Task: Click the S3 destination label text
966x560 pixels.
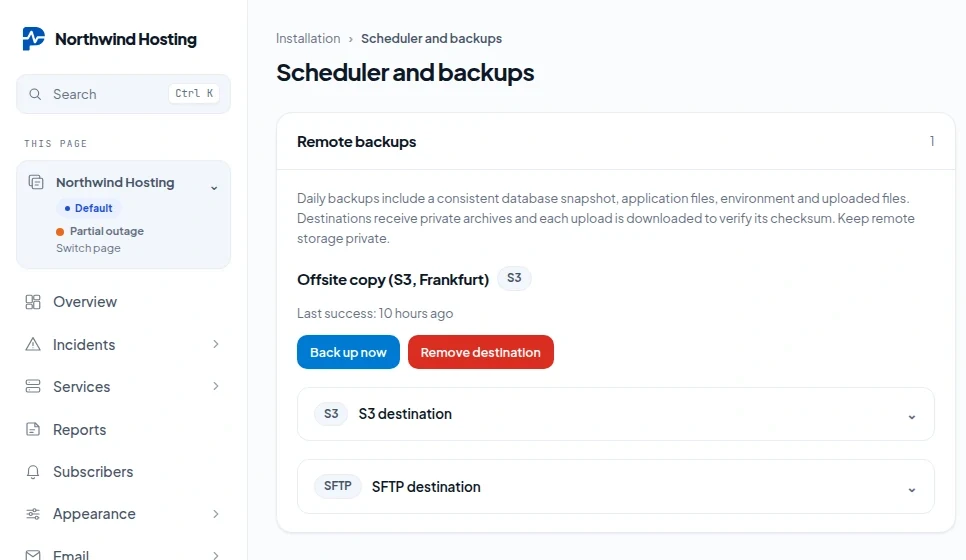Action: click(x=405, y=414)
